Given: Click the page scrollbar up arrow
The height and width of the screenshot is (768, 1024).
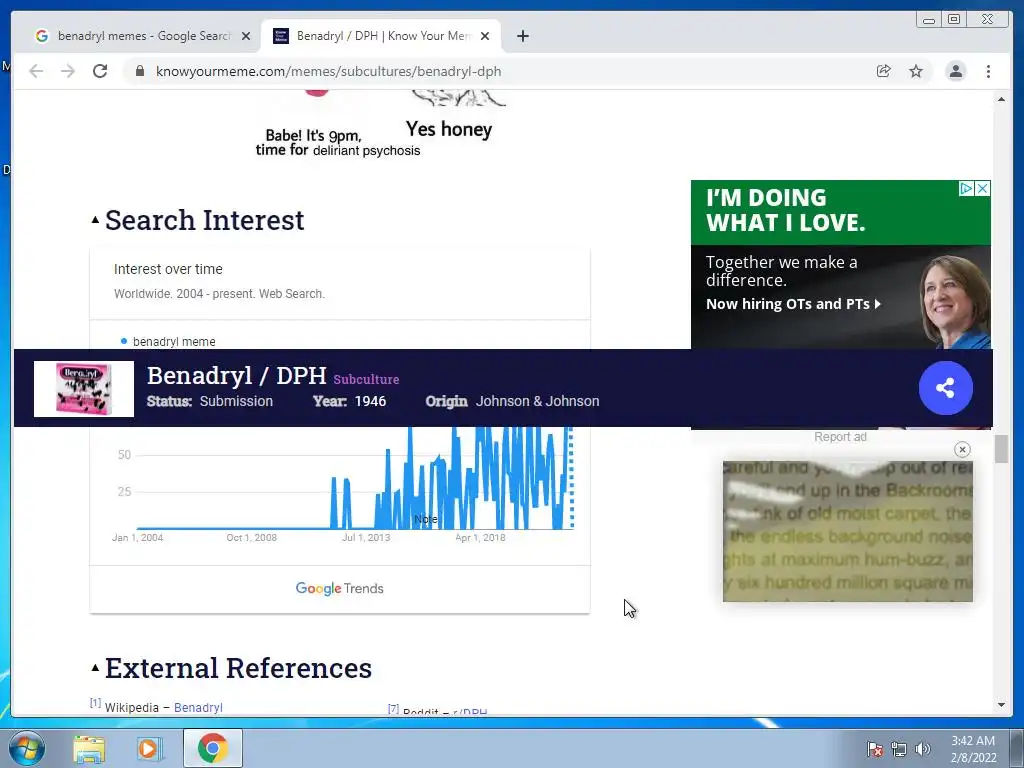Looking at the screenshot, I should 1001,99.
